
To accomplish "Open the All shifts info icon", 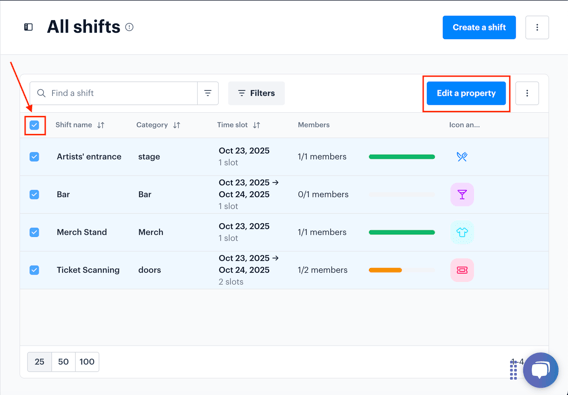I will pyautogui.click(x=129, y=27).
